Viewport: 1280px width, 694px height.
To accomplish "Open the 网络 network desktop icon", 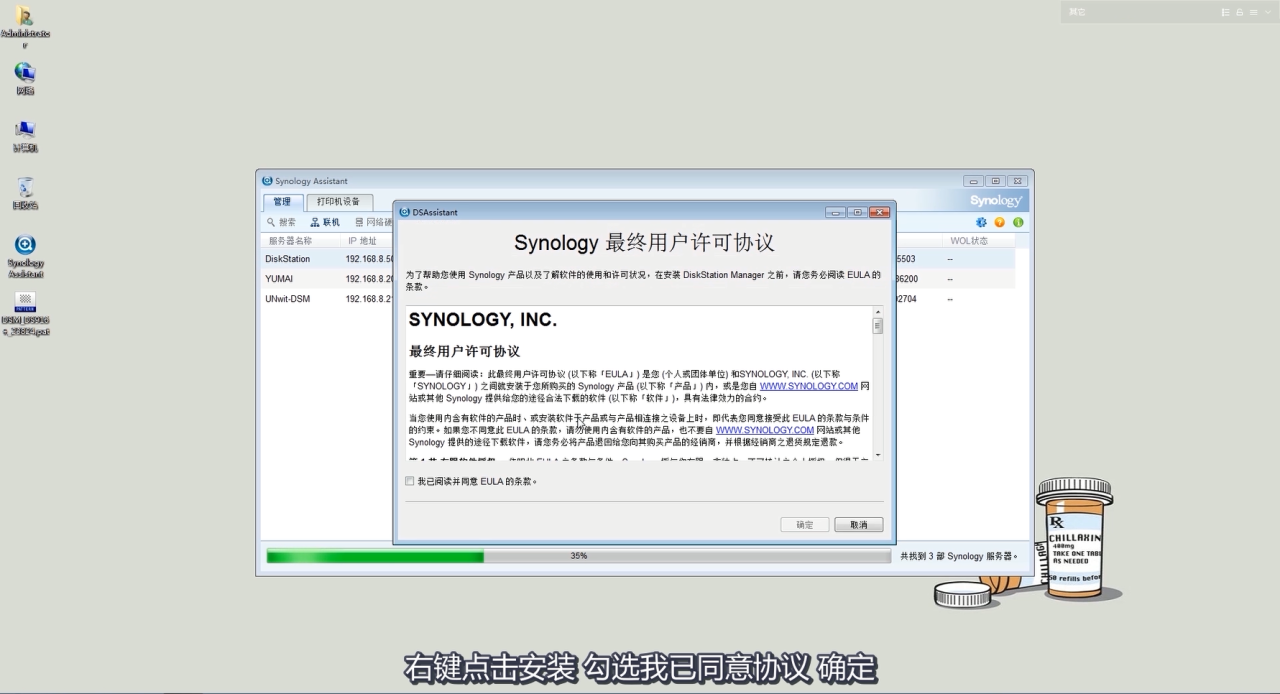I will click(x=25, y=79).
